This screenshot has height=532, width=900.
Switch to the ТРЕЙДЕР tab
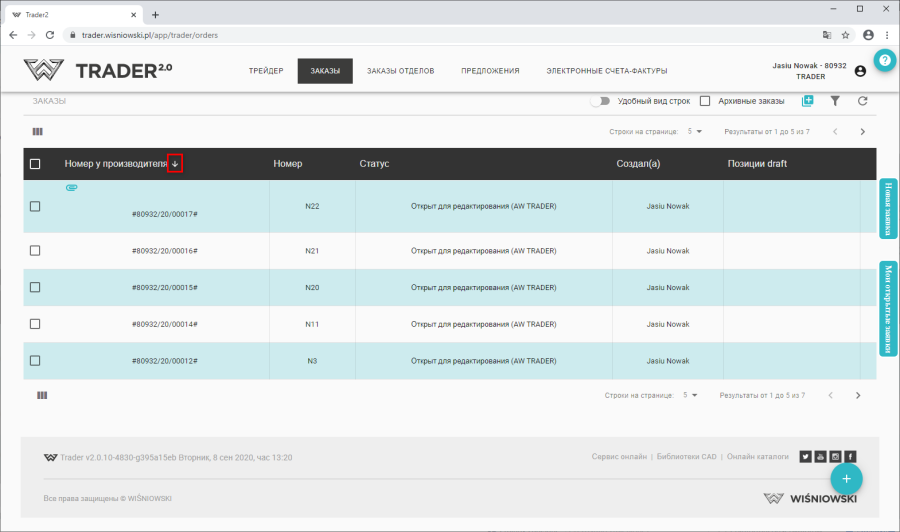(266, 71)
